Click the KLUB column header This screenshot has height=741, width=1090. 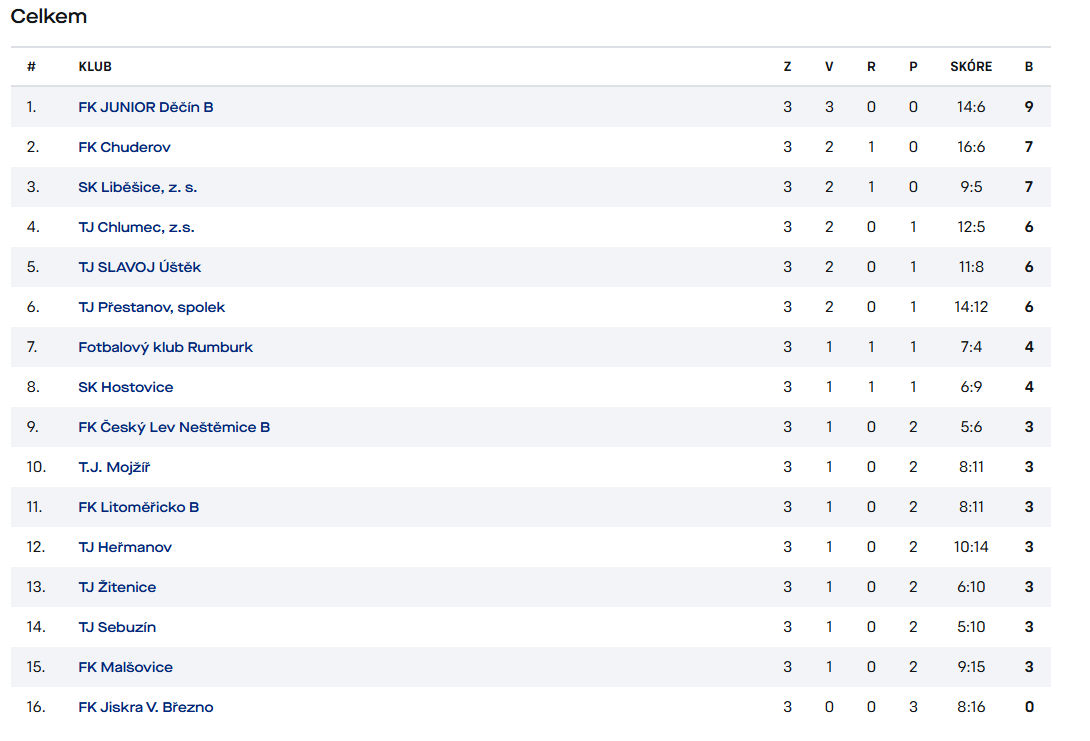coord(95,67)
